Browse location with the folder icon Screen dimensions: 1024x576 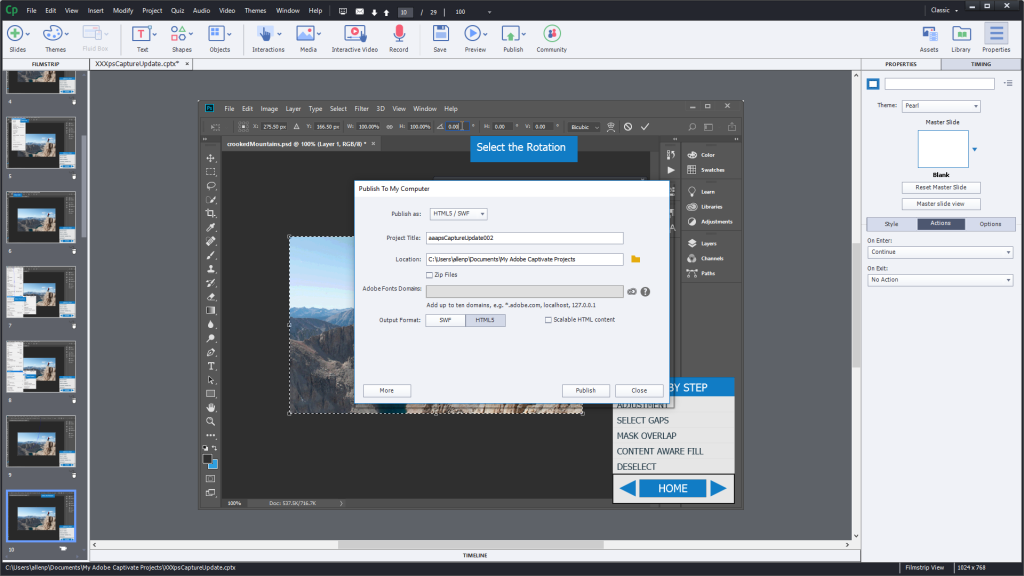click(635, 259)
